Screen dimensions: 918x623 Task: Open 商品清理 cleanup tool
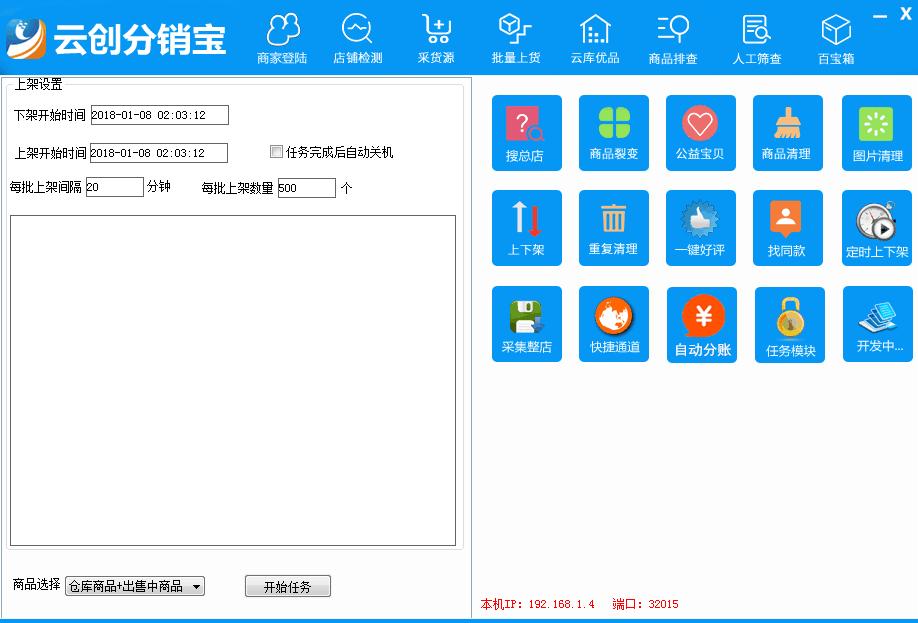pos(788,132)
